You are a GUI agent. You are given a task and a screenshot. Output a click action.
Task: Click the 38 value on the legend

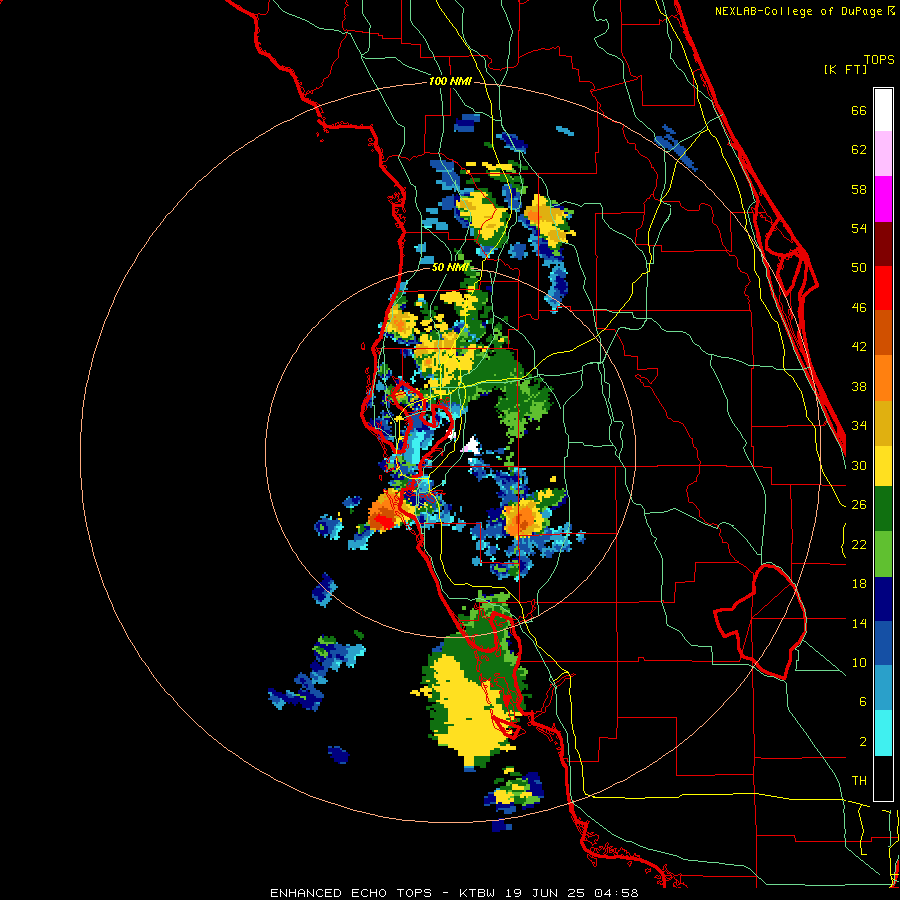[x=859, y=387]
